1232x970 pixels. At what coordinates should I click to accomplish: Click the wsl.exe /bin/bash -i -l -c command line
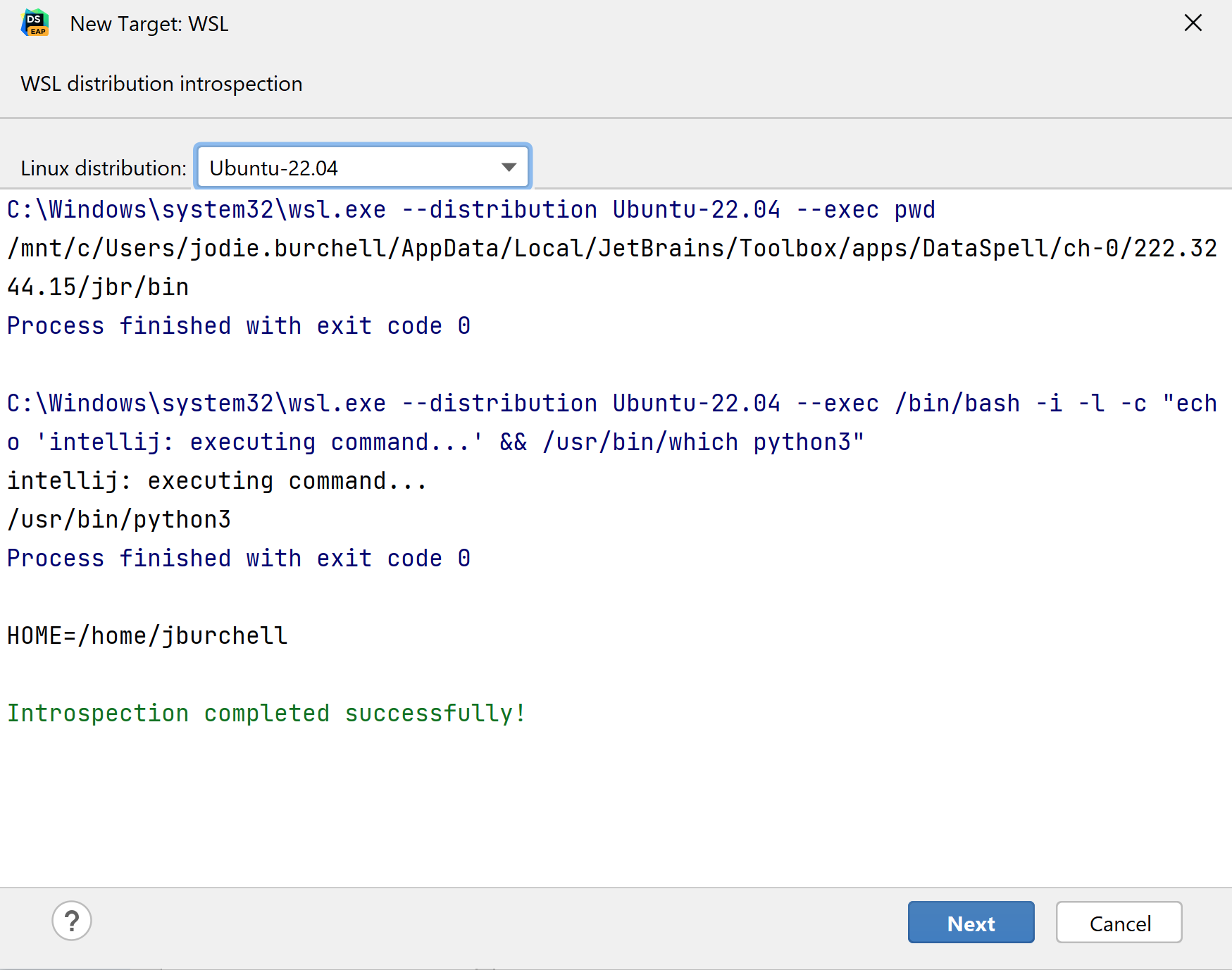612,404
